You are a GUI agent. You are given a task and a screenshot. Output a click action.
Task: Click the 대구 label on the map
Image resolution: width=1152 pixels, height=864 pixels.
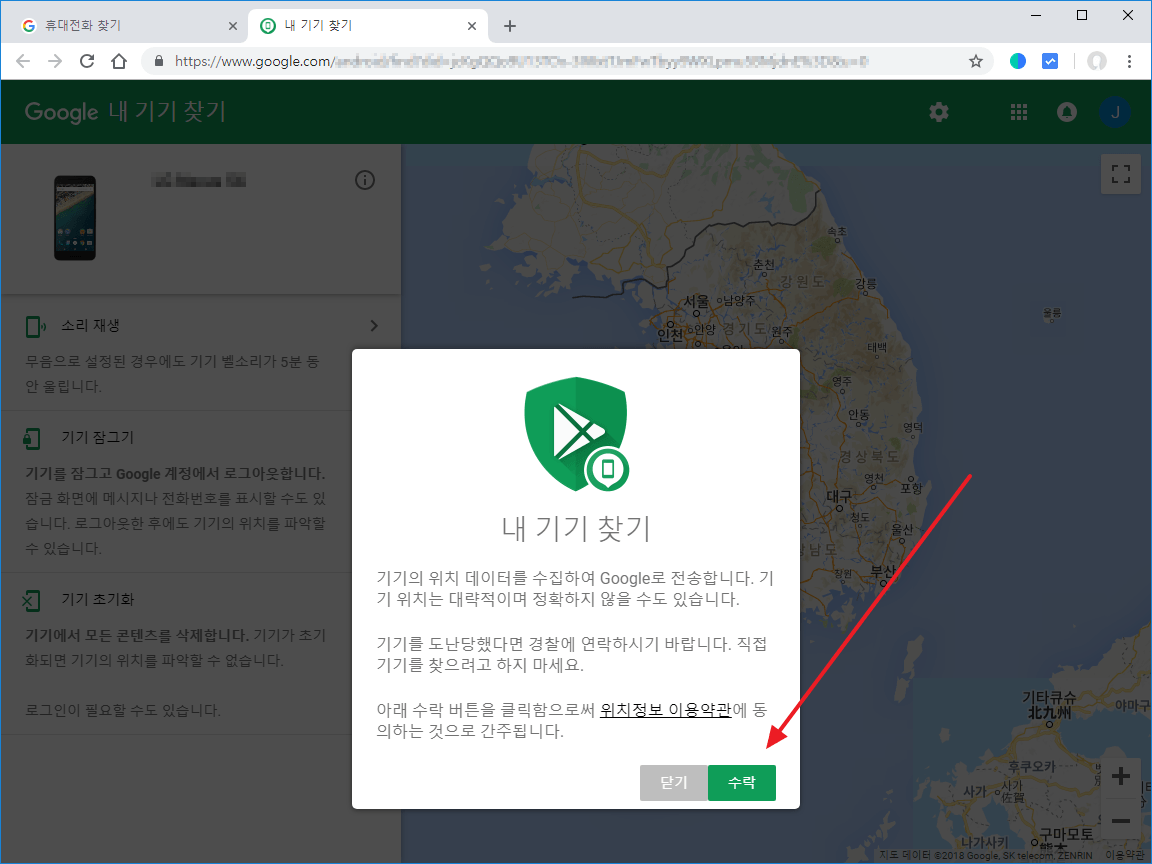click(838, 496)
